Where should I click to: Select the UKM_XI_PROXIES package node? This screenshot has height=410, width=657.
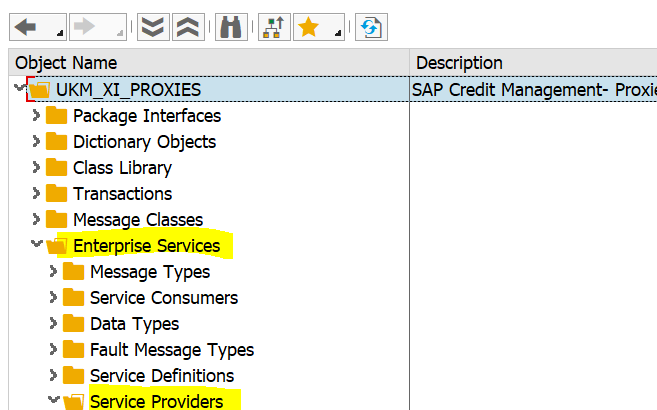(x=128, y=89)
